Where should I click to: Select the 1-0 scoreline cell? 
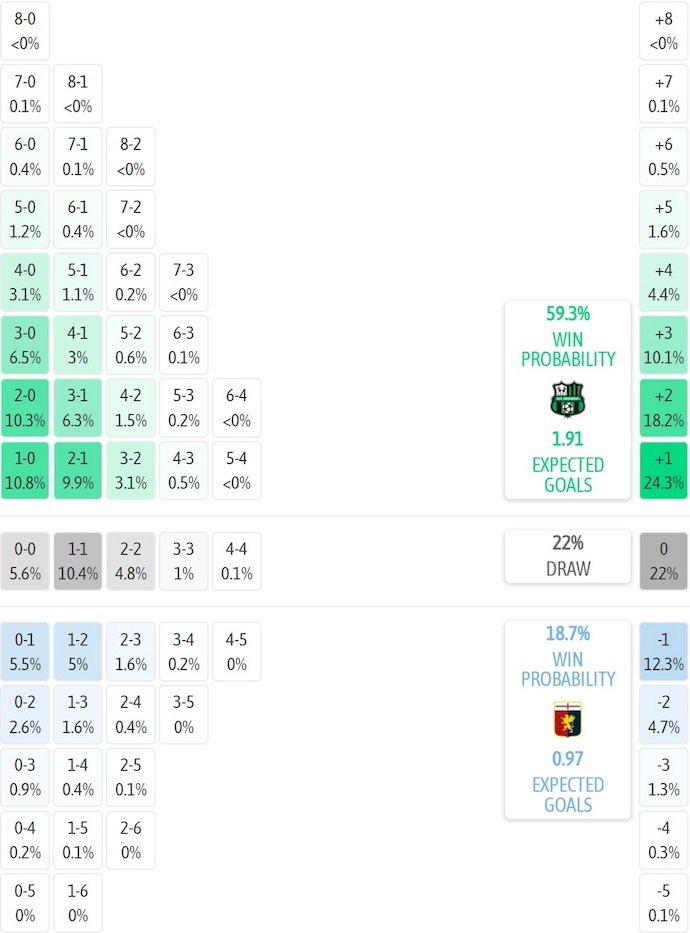25,470
